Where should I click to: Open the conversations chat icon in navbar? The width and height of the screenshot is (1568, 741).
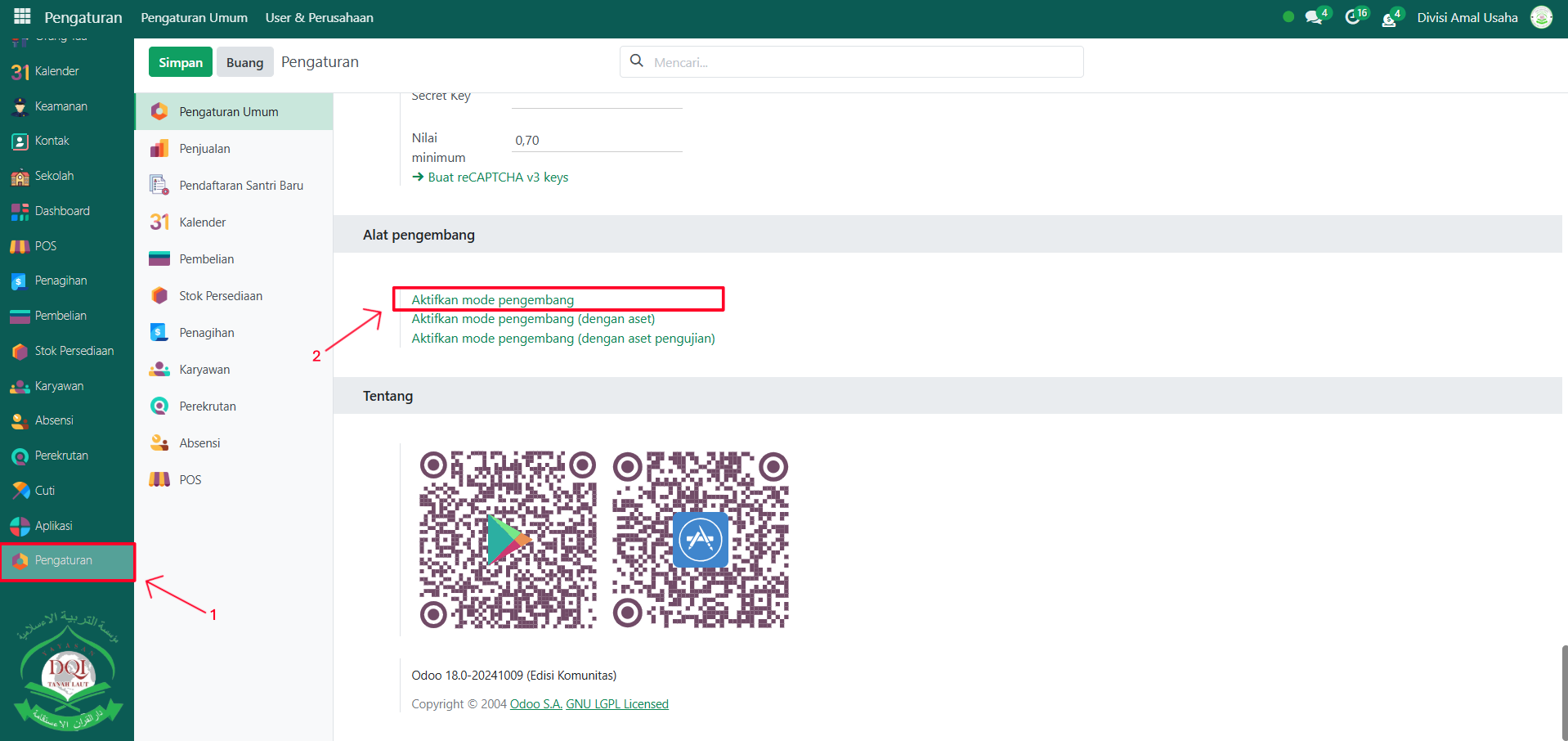coord(1314,17)
